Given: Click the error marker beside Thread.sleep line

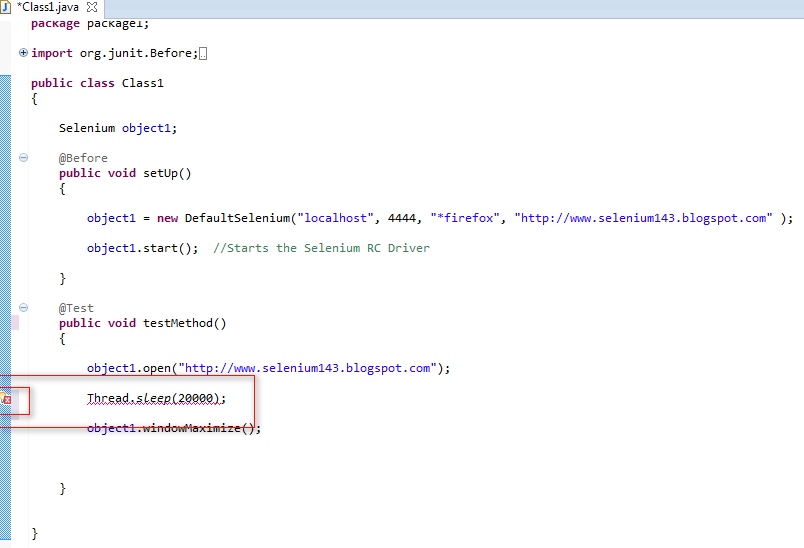Looking at the screenshot, I should (x=6, y=398).
